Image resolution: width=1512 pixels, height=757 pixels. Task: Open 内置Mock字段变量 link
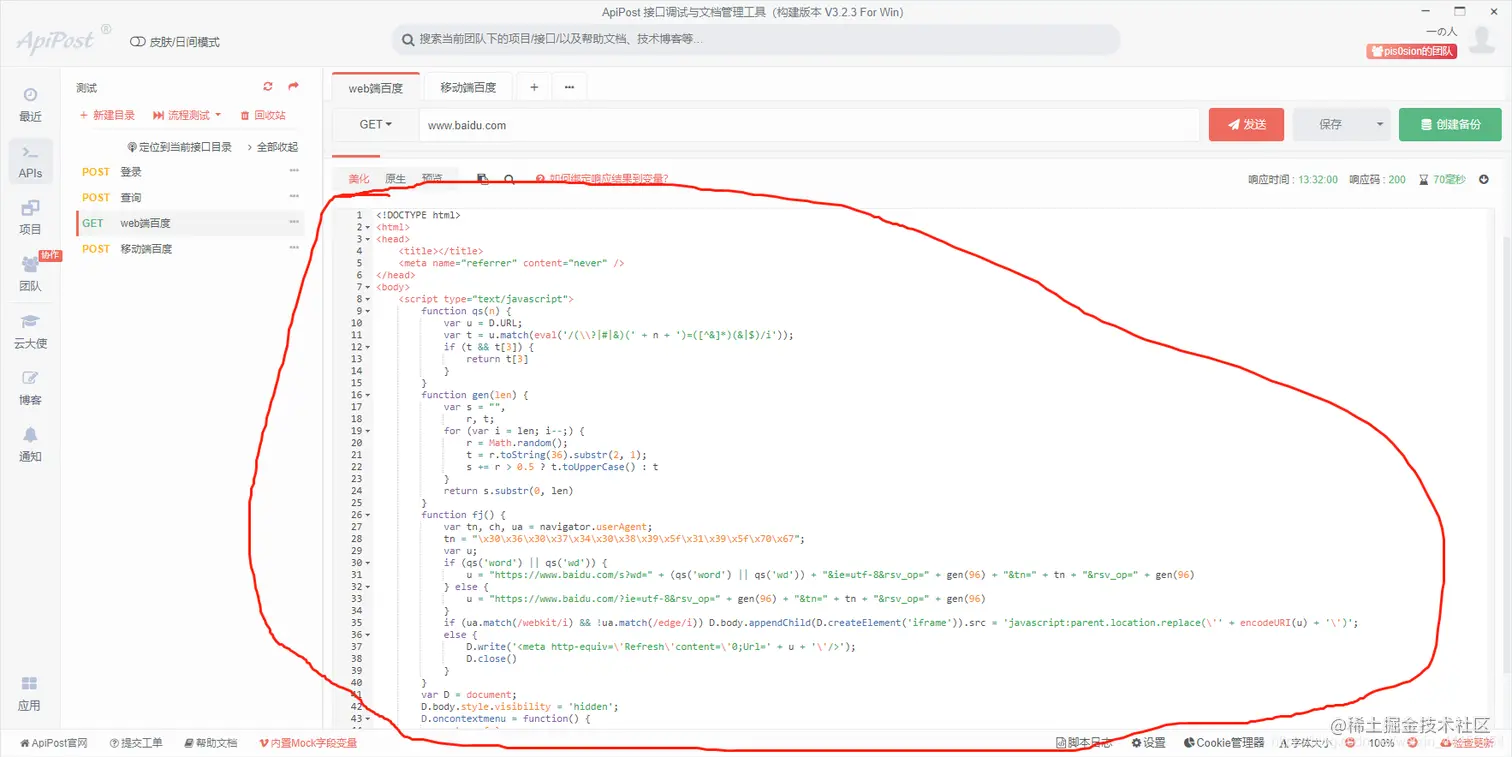[x=308, y=743]
